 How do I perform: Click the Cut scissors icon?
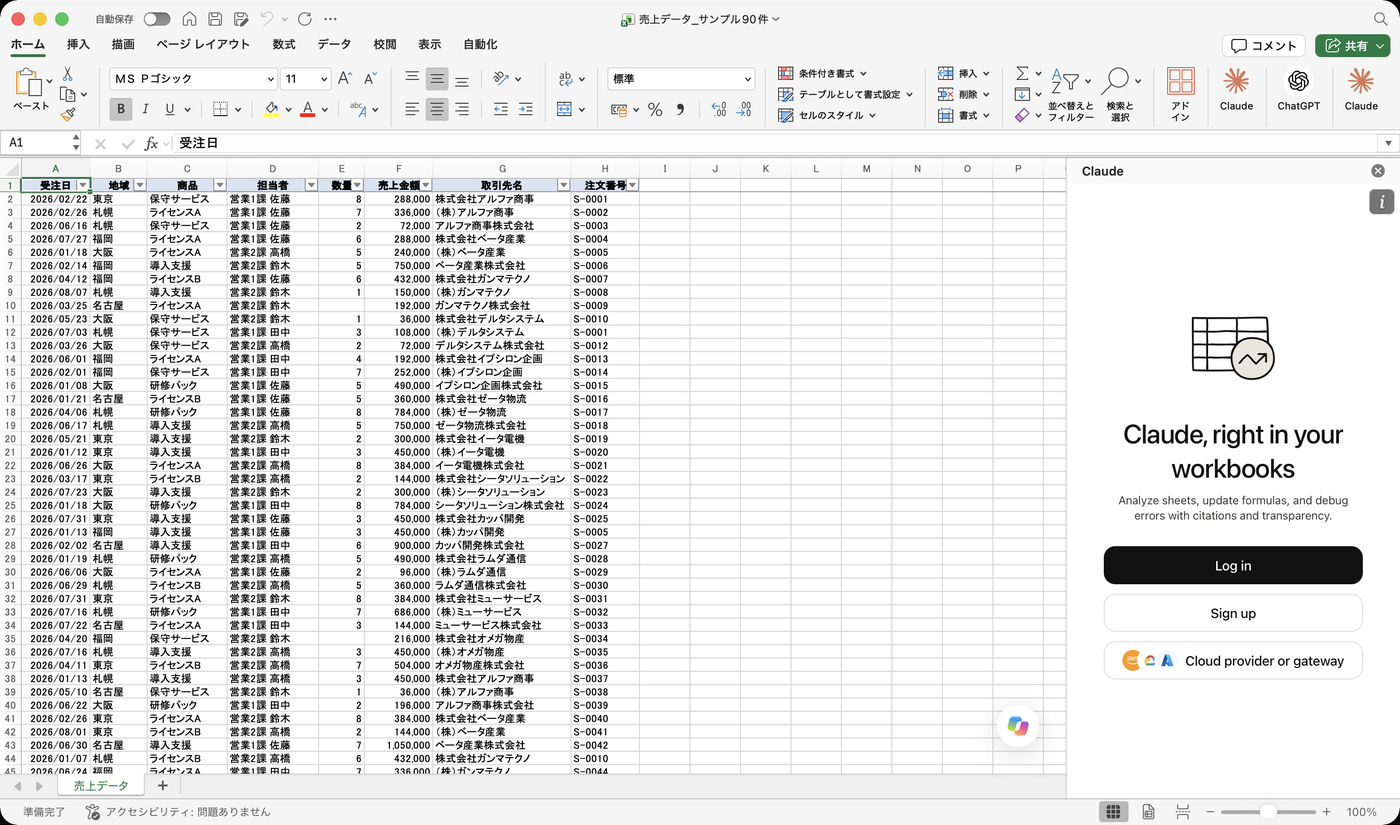coord(67,74)
